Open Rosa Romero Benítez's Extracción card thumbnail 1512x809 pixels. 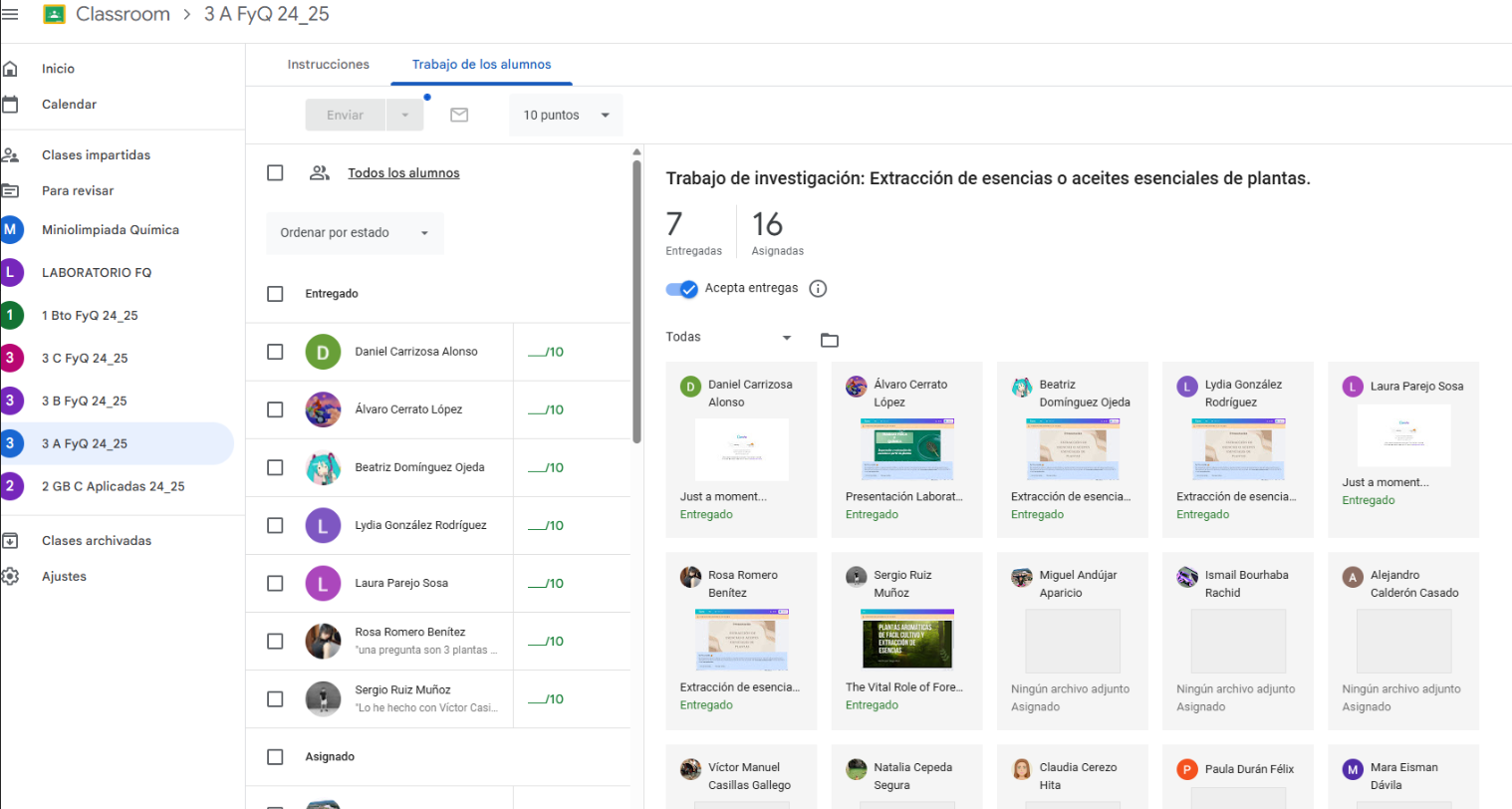point(741,640)
